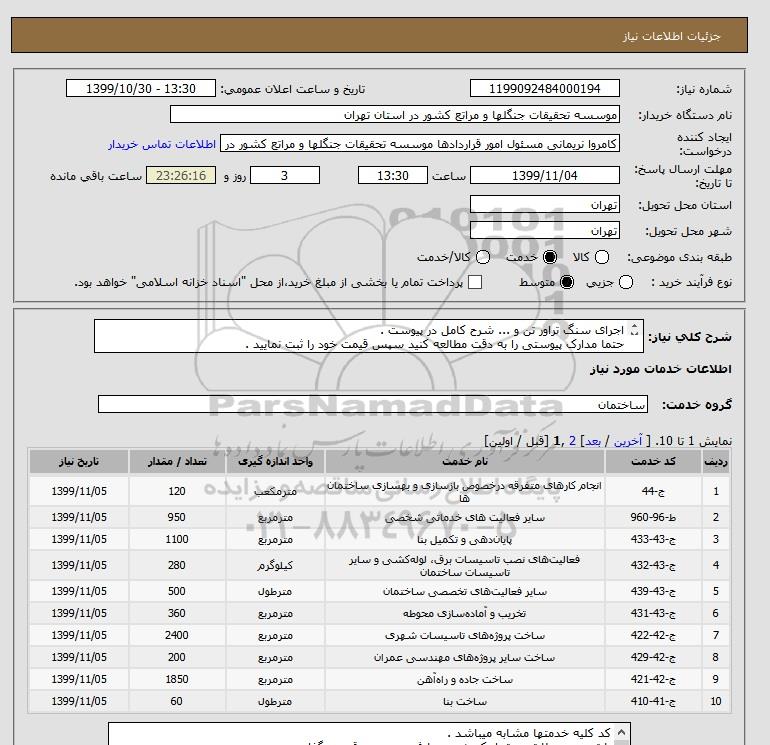Screen dimensions: 770x745
Task: Click the شرح کلی نیاز text area
Action: click(369, 336)
